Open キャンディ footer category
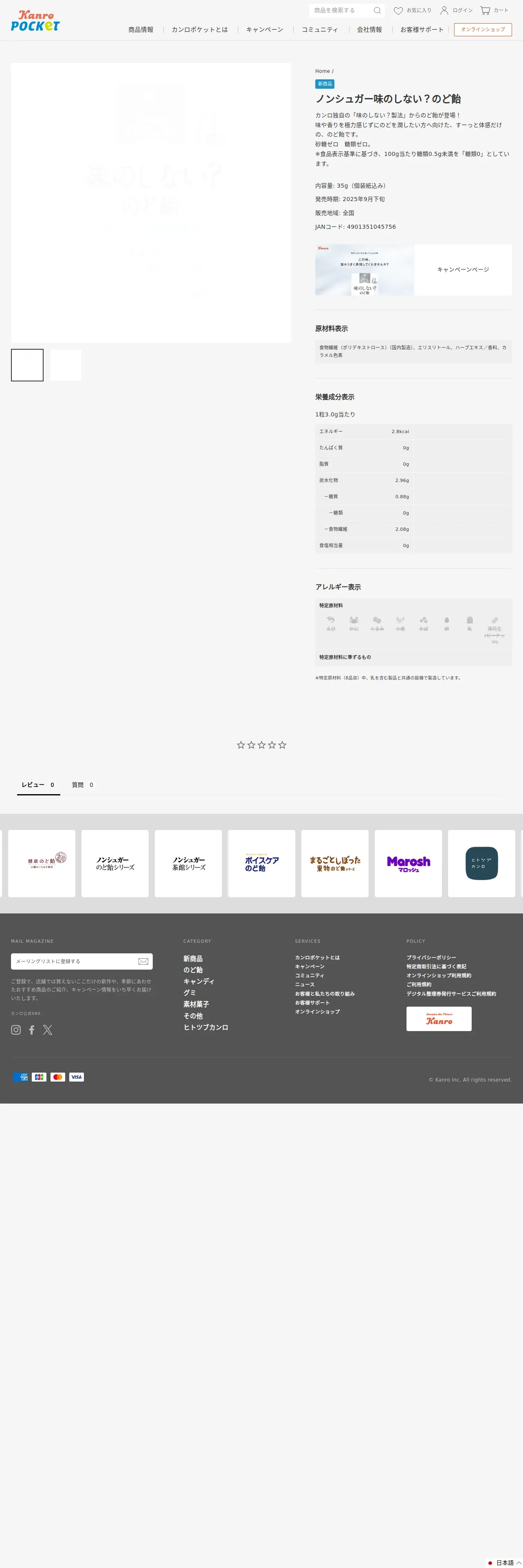 click(199, 982)
